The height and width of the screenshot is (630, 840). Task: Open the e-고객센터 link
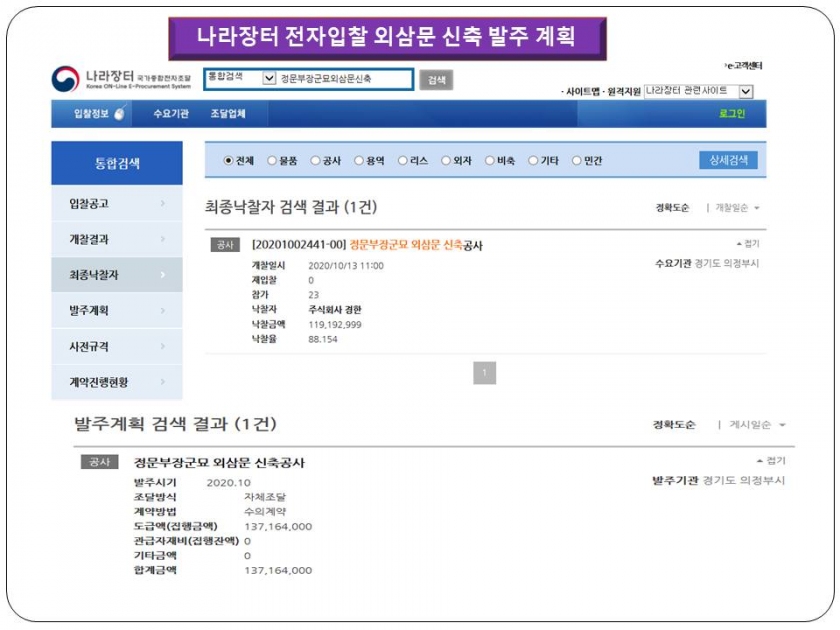coord(744,66)
